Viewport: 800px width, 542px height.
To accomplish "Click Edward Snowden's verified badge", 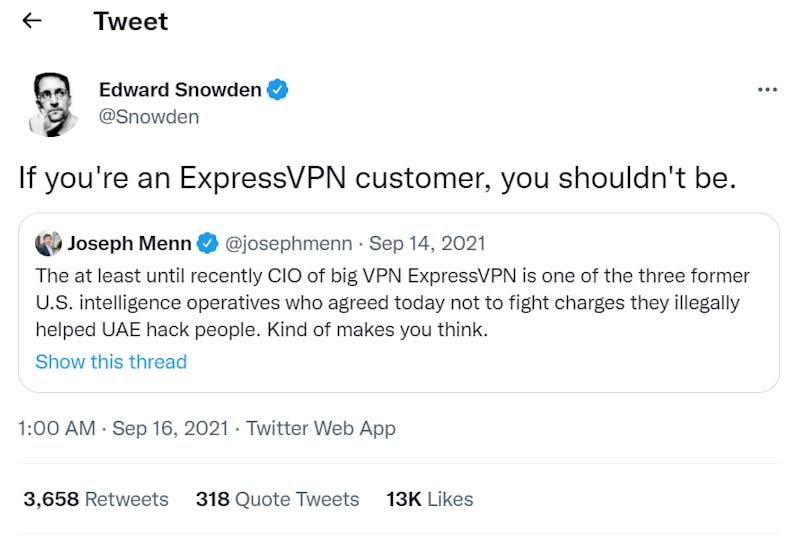I will (x=278, y=90).
